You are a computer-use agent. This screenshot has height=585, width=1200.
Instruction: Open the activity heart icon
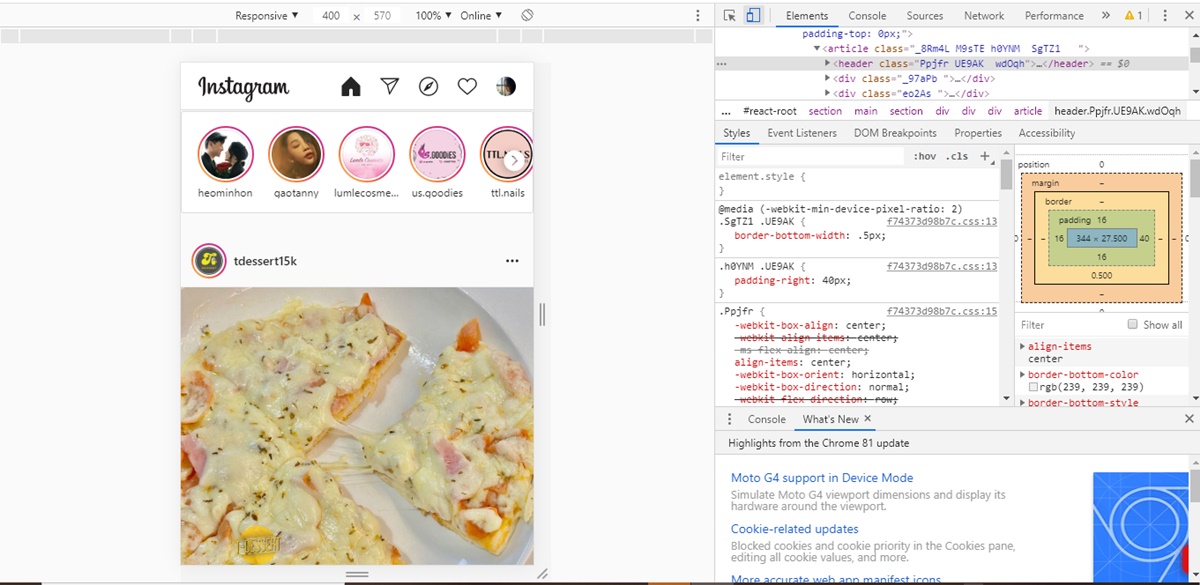(x=467, y=87)
